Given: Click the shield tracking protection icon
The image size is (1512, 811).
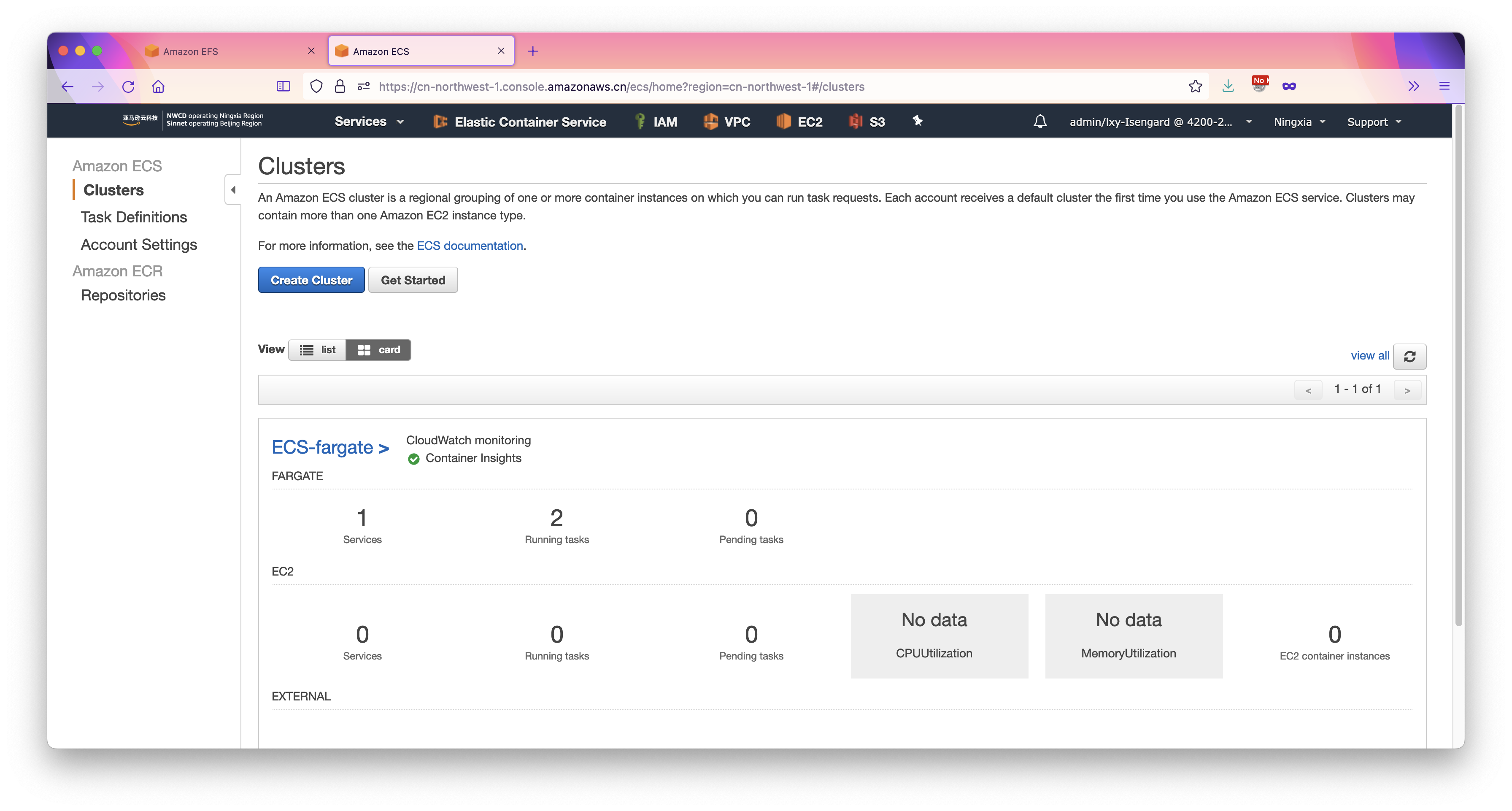Looking at the screenshot, I should click(316, 87).
